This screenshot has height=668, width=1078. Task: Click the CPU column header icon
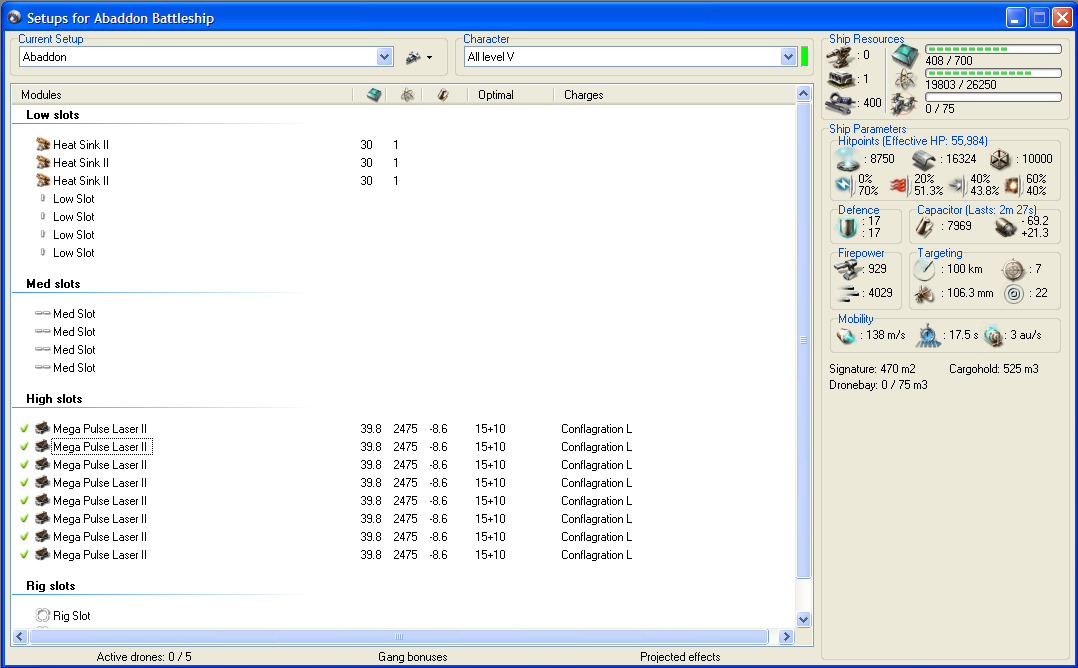click(373, 95)
